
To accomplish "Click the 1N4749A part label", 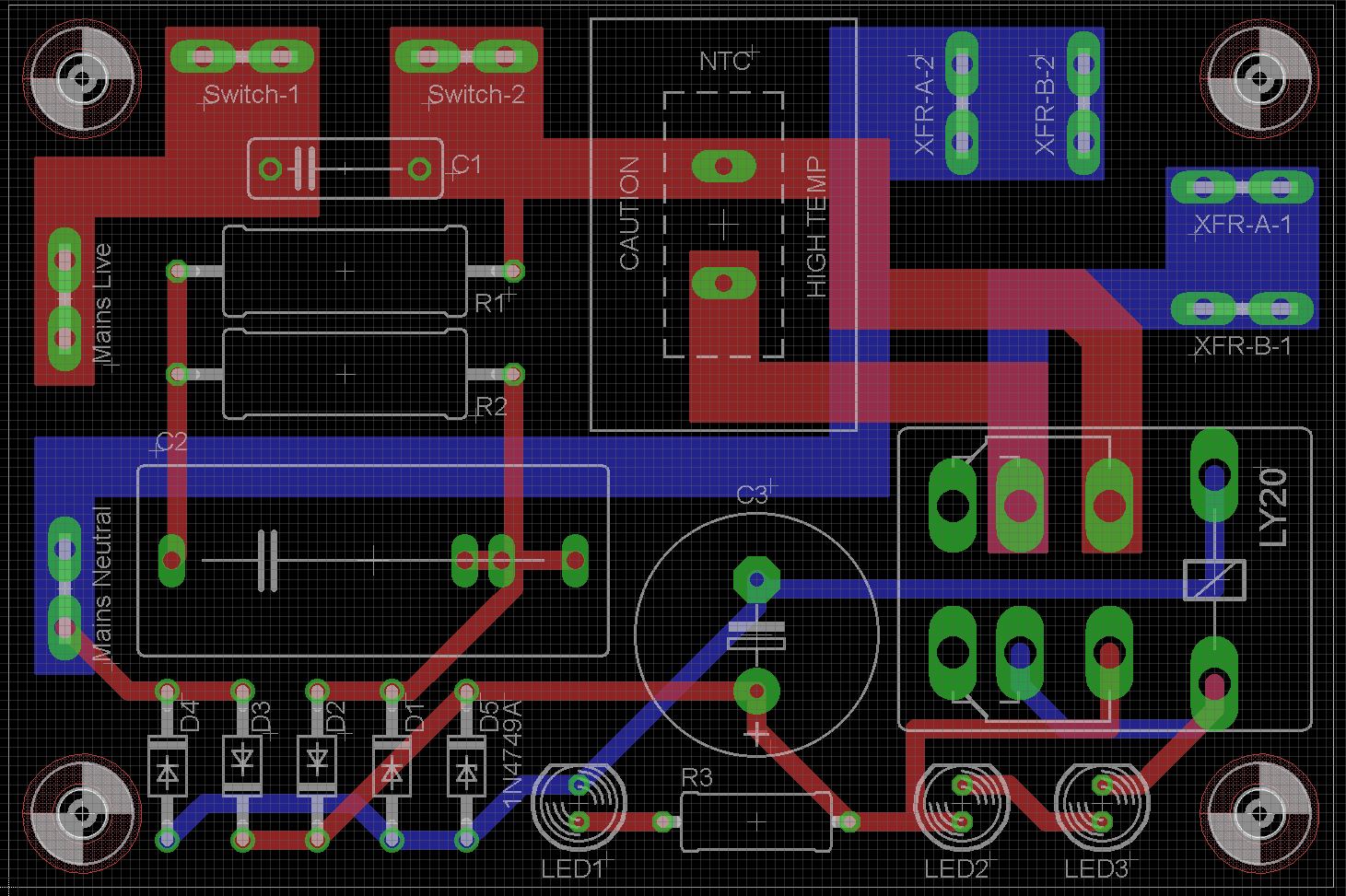I will coord(512,755).
